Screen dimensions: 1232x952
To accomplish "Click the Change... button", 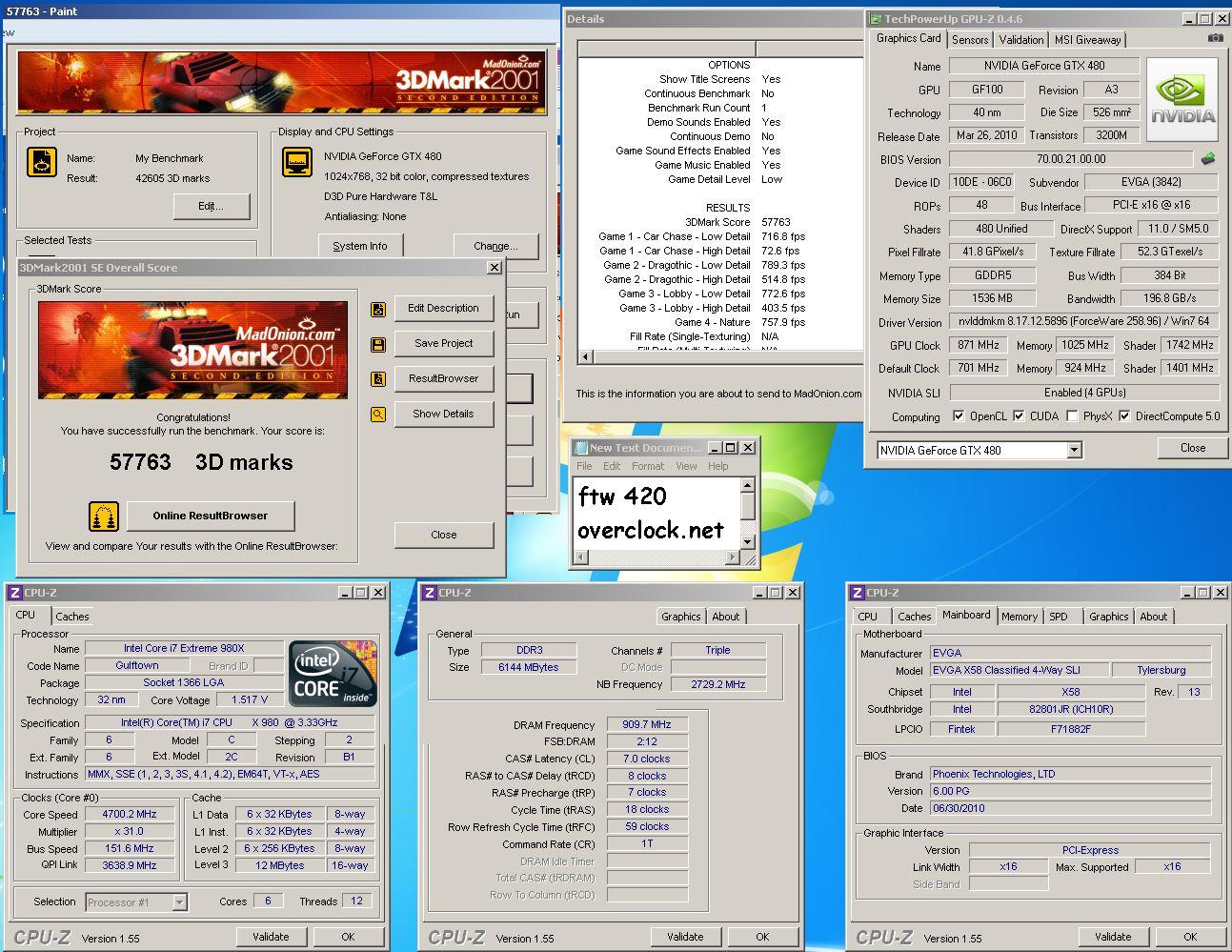I will coord(495,246).
